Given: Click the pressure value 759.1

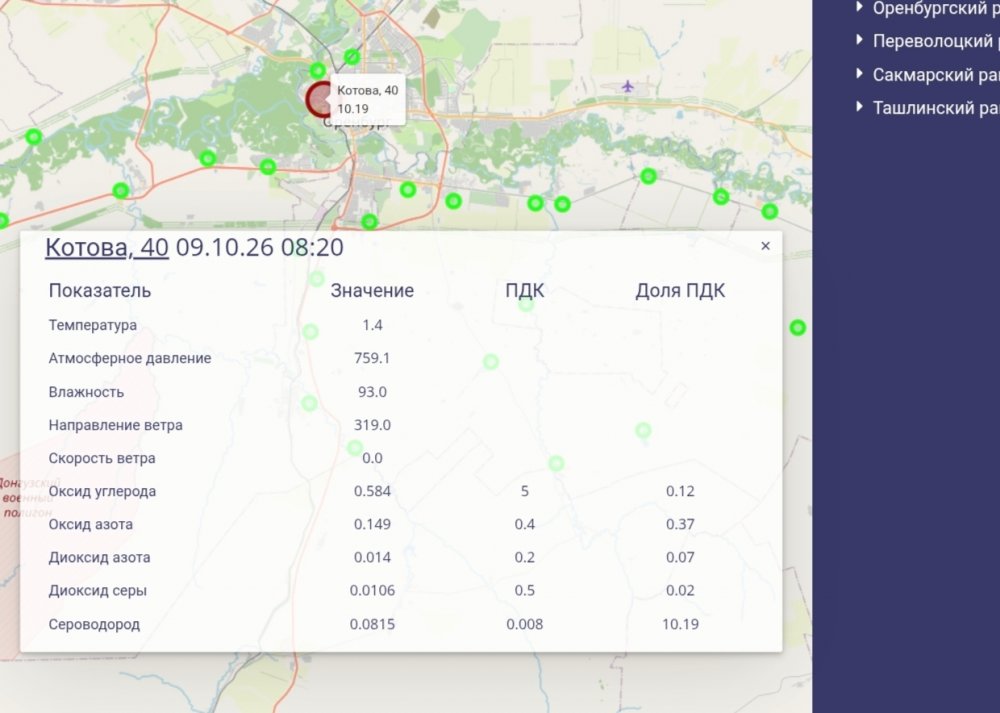Looking at the screenshot, I should pyautogui.click(x=372, y=358).
